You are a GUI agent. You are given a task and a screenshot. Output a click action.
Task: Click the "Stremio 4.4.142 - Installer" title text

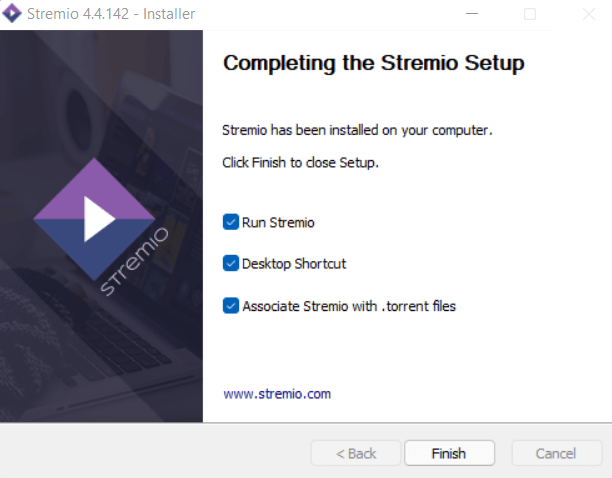pos(112,14)
